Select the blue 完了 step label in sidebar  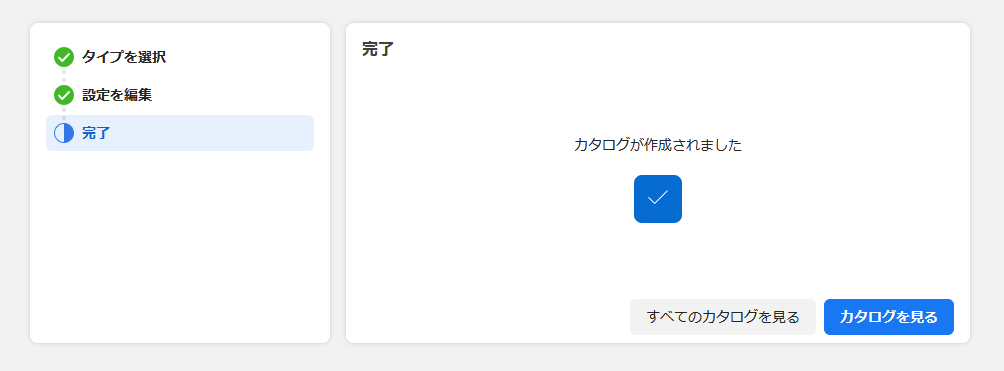pyautogui.click(x=96, y=133)
